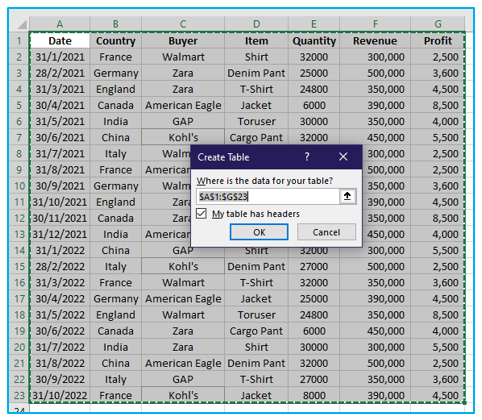
Task: Select Item cell Cargo Pant in row 7
Action: pyautogui.click(x=256, y=137)
